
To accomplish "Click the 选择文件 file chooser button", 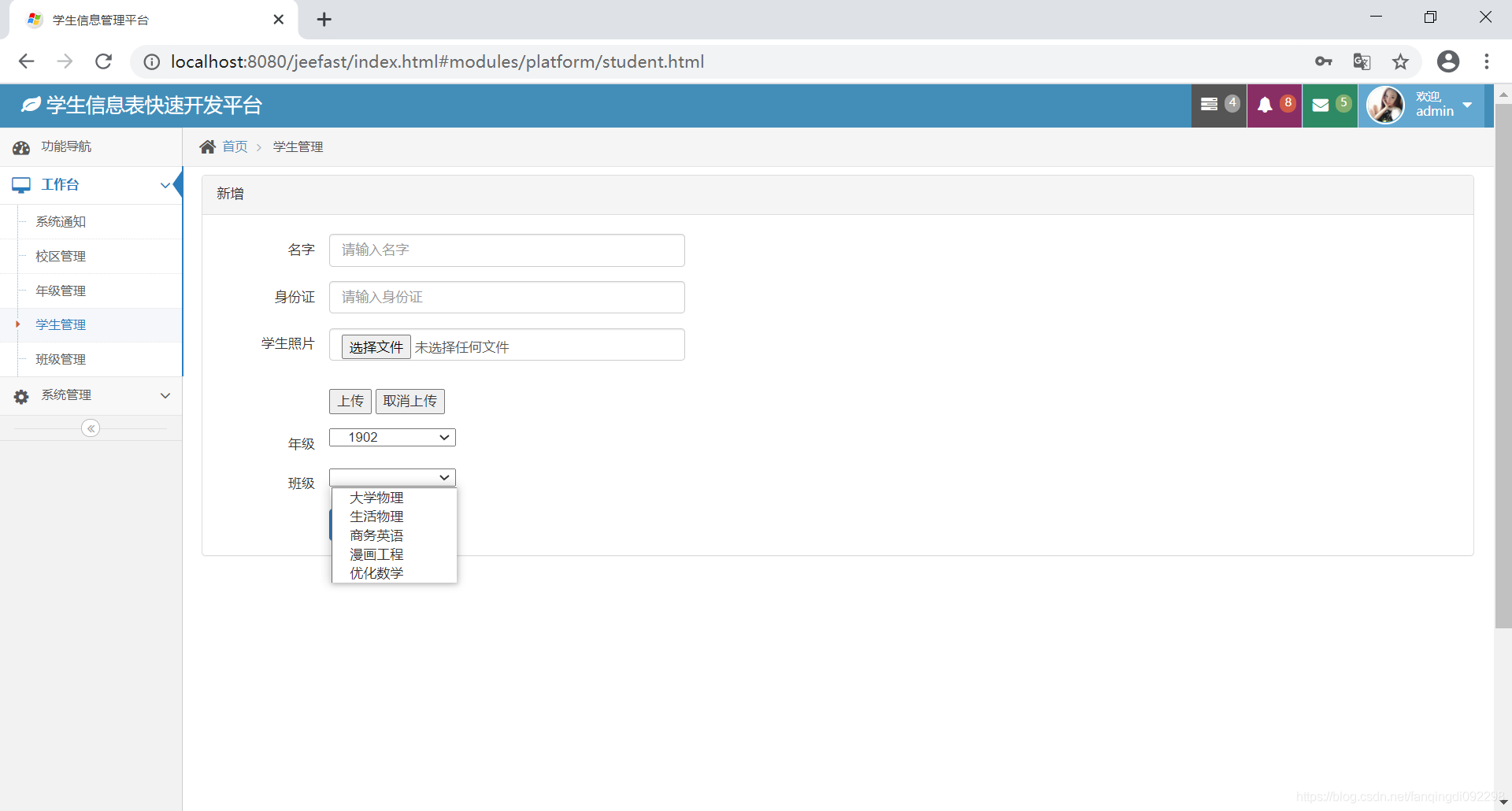I will (376, 347).
